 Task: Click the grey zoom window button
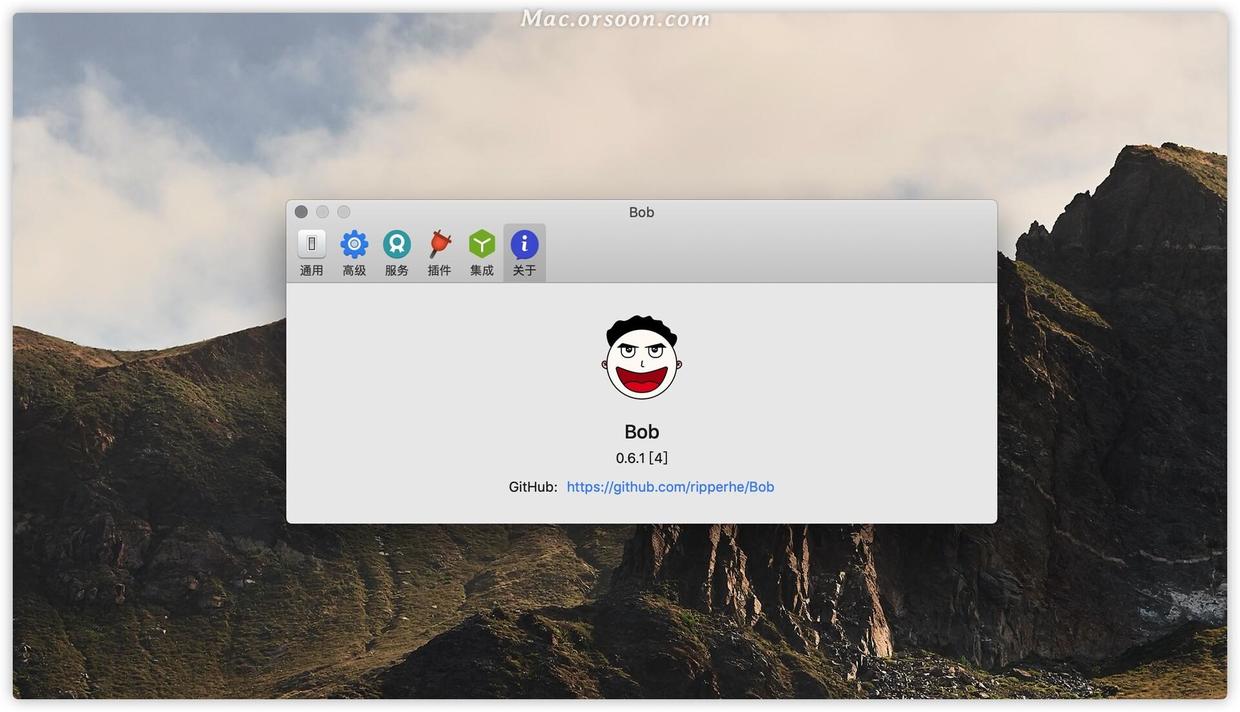(x=343, y=212)
